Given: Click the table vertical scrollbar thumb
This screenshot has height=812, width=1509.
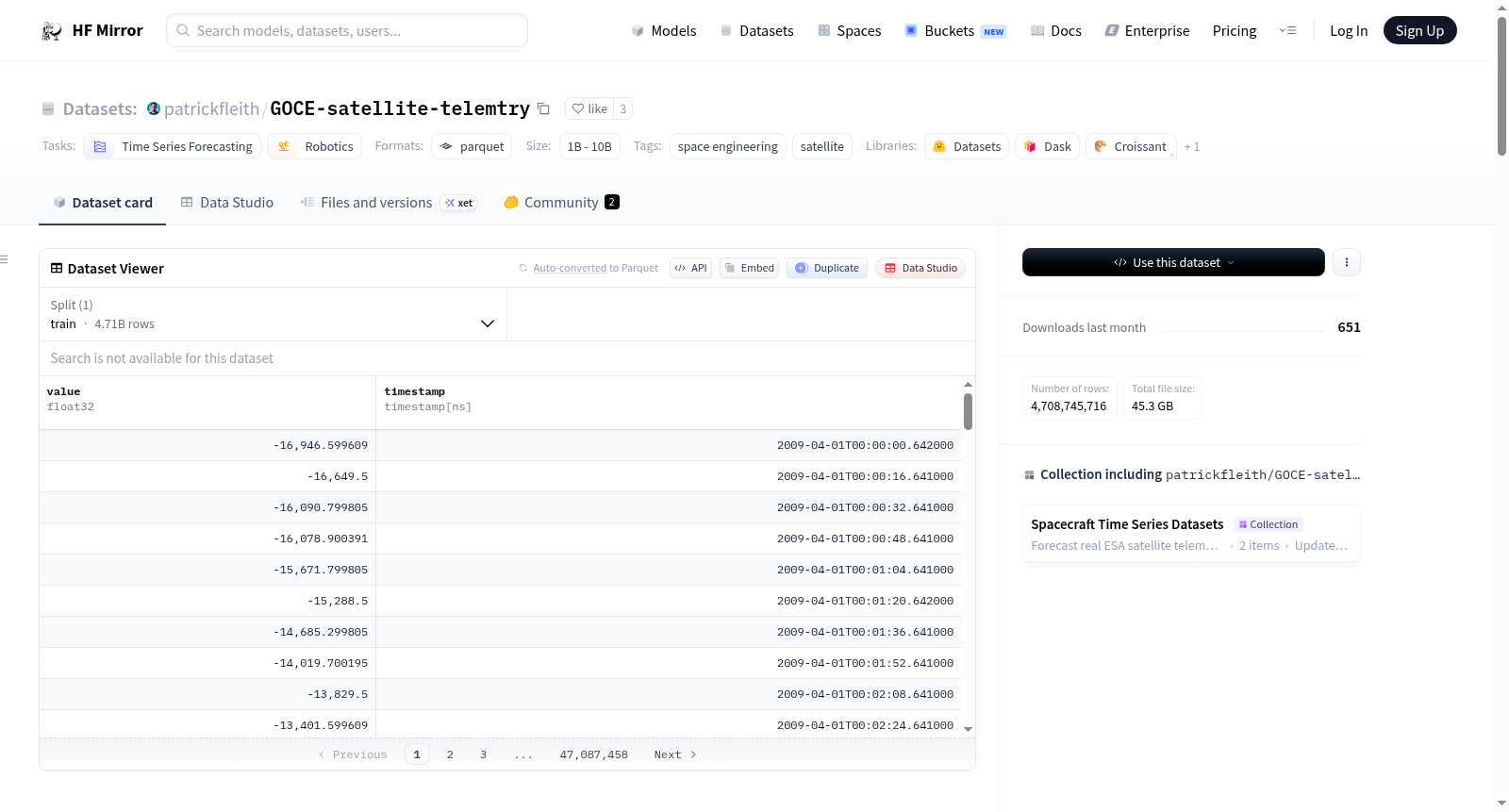Looking at the screenshot, I should 968,411.
